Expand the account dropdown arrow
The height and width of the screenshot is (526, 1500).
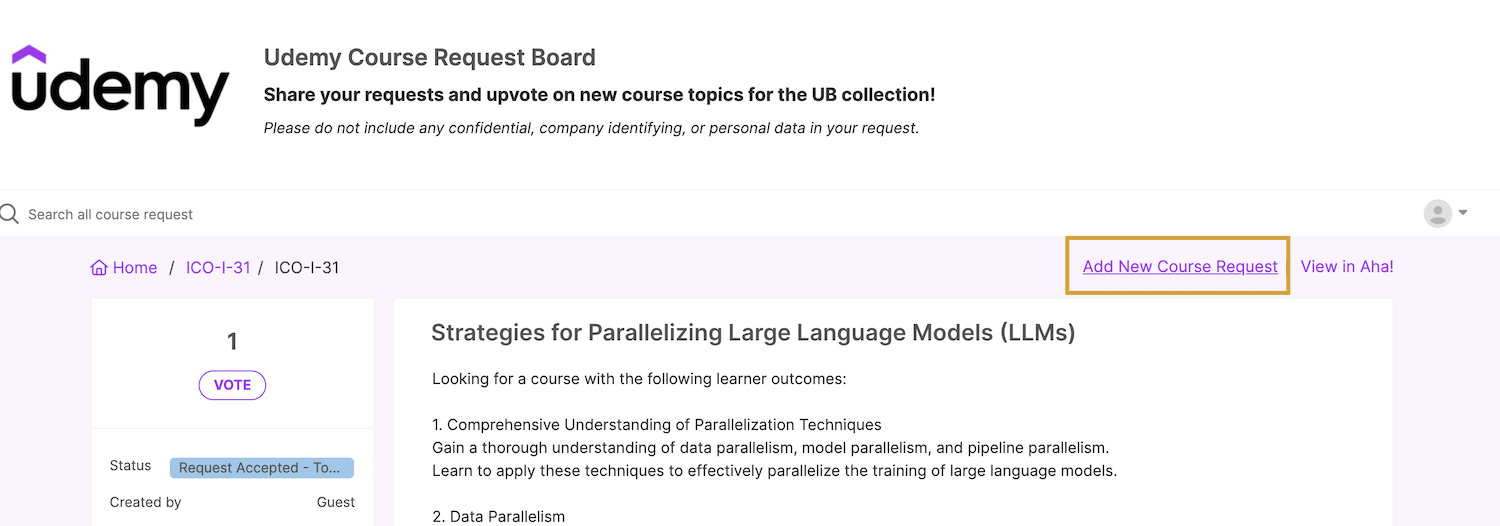point(1463,213)
